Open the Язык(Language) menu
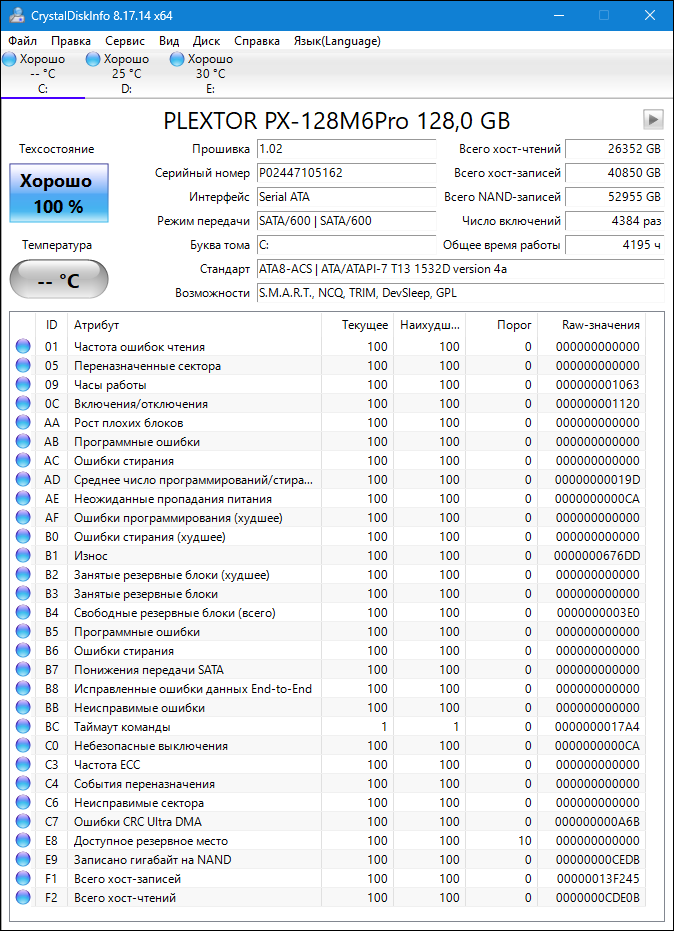 [x=337, y=41]
